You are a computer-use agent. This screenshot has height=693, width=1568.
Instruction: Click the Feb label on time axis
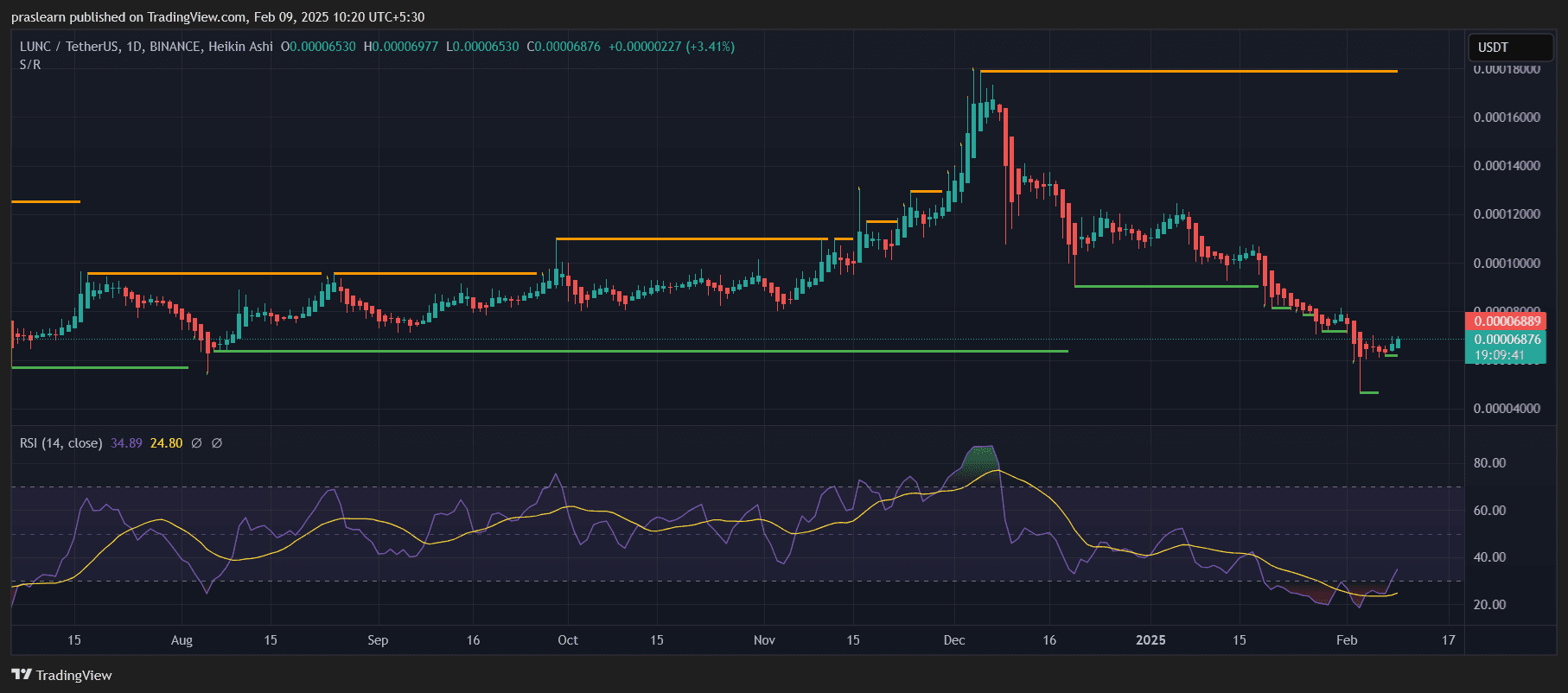click(1347, 640)
